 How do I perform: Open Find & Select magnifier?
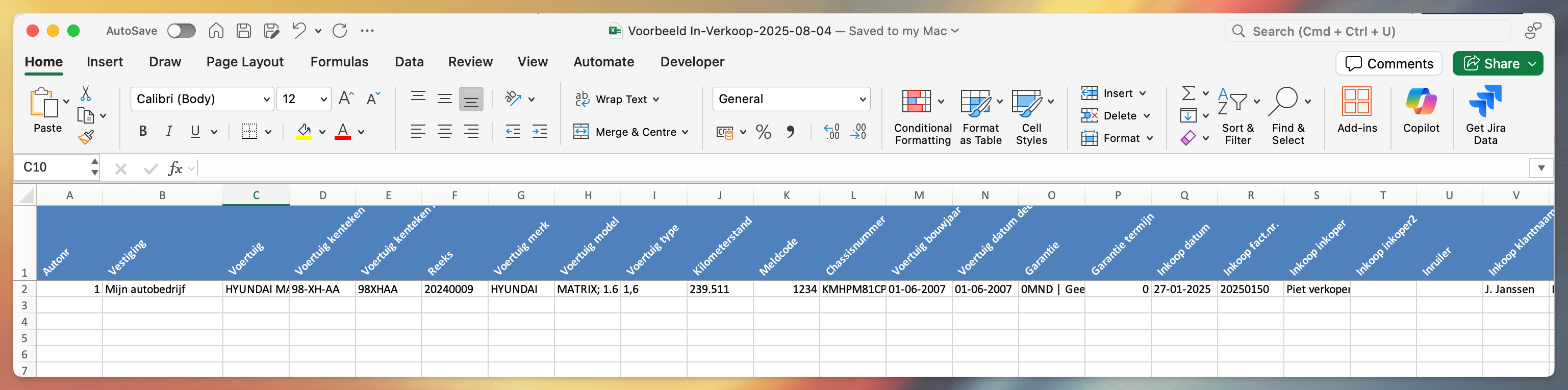tap(1282, 102)
